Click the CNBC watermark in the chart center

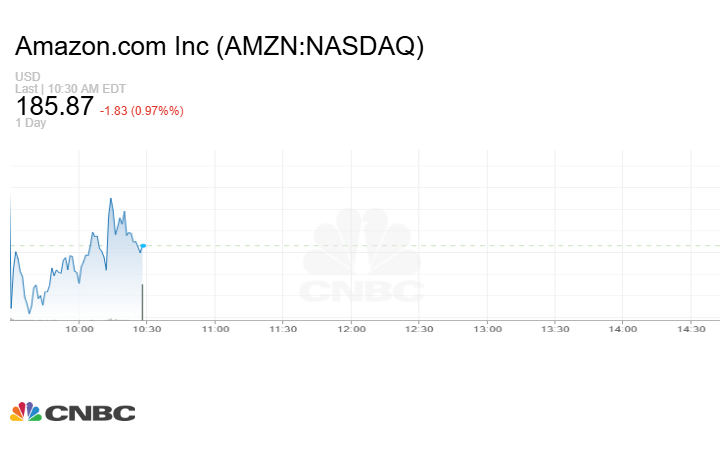click(x=362, y=257)
